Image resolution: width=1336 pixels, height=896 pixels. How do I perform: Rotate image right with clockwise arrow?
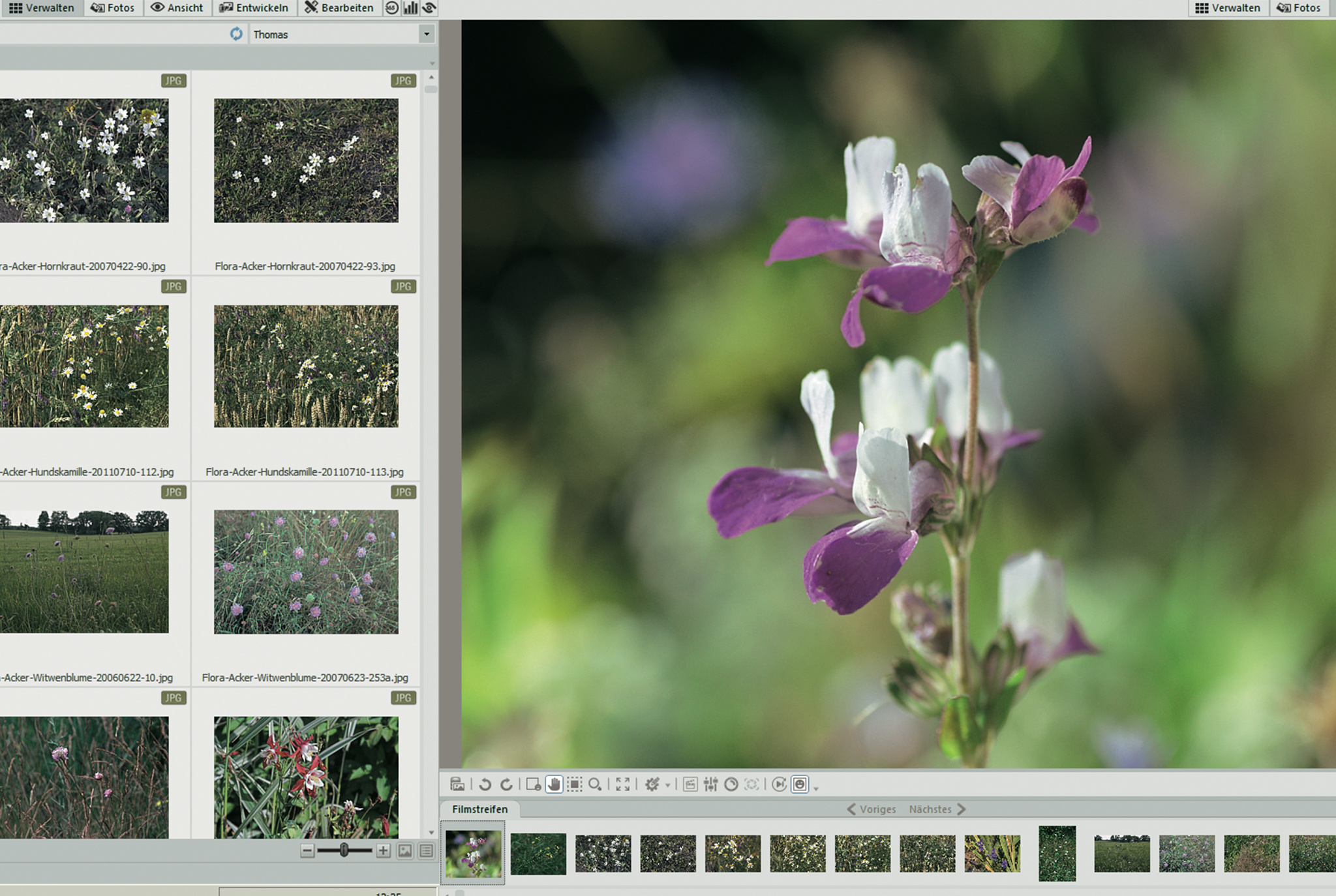coord(506,784)
